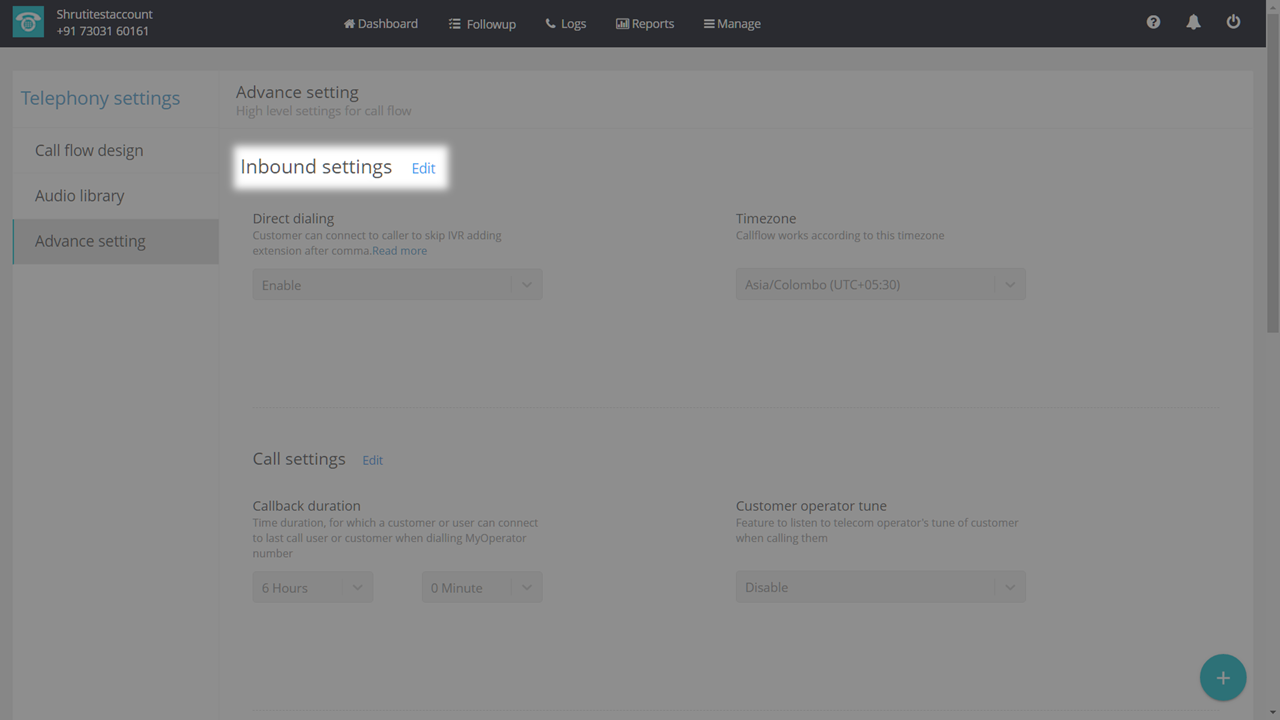Open the Manage menu

pos(732,23)
